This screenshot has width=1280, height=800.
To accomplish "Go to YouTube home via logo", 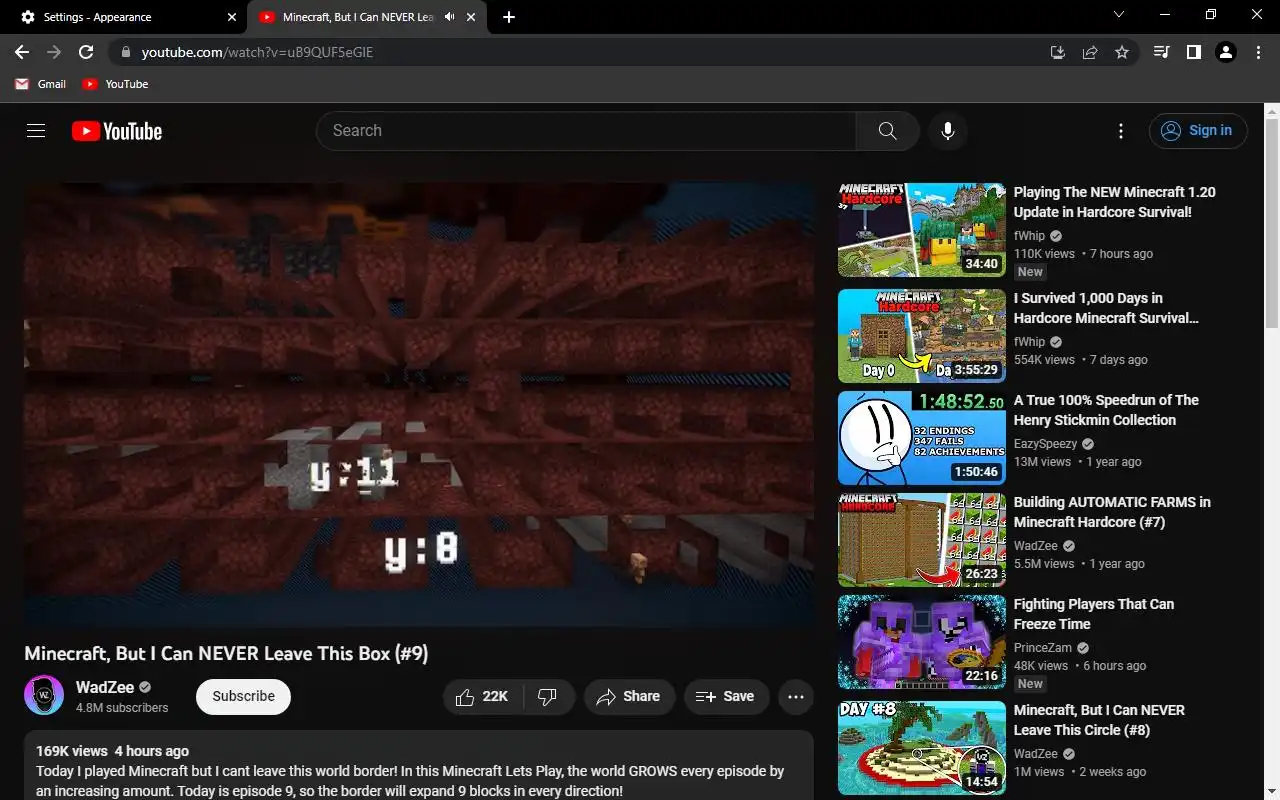I will [117, 131].
